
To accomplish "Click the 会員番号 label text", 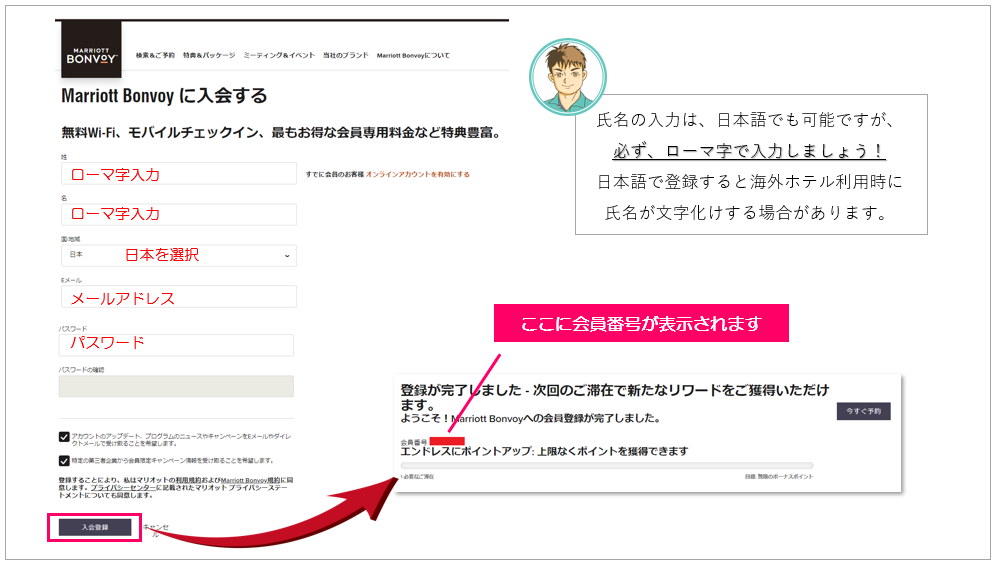I will (x=414, y=442).
